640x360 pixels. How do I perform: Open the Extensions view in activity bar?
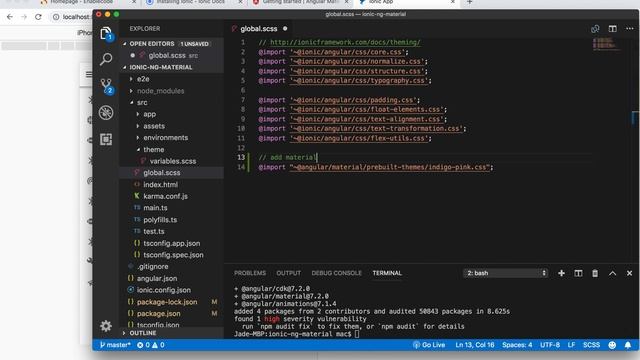coord(106,140)
